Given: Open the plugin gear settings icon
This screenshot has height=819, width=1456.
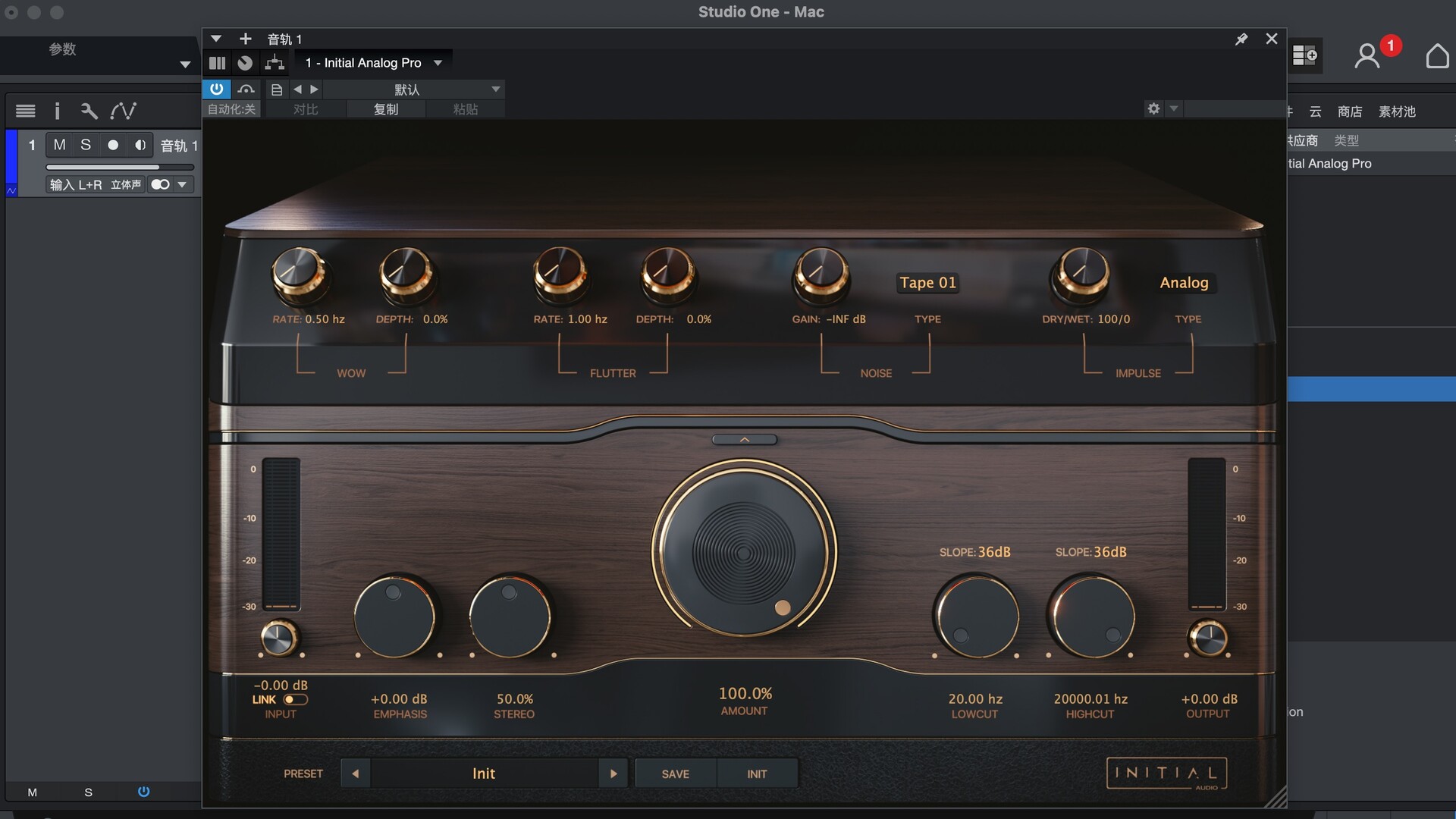Looking at the screenshot, I should point(1153,108).
